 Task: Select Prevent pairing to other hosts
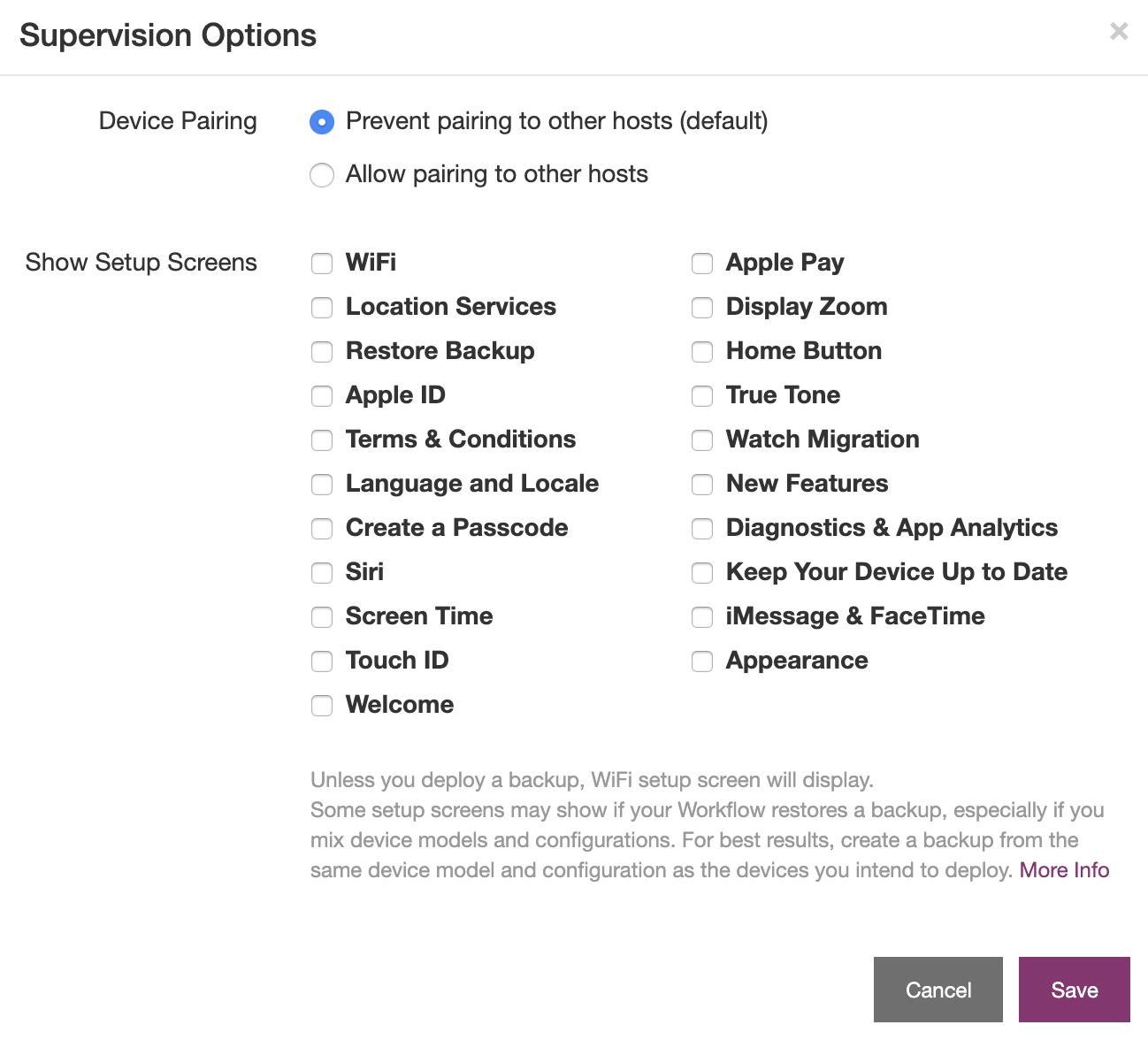[x=322, y=122]
